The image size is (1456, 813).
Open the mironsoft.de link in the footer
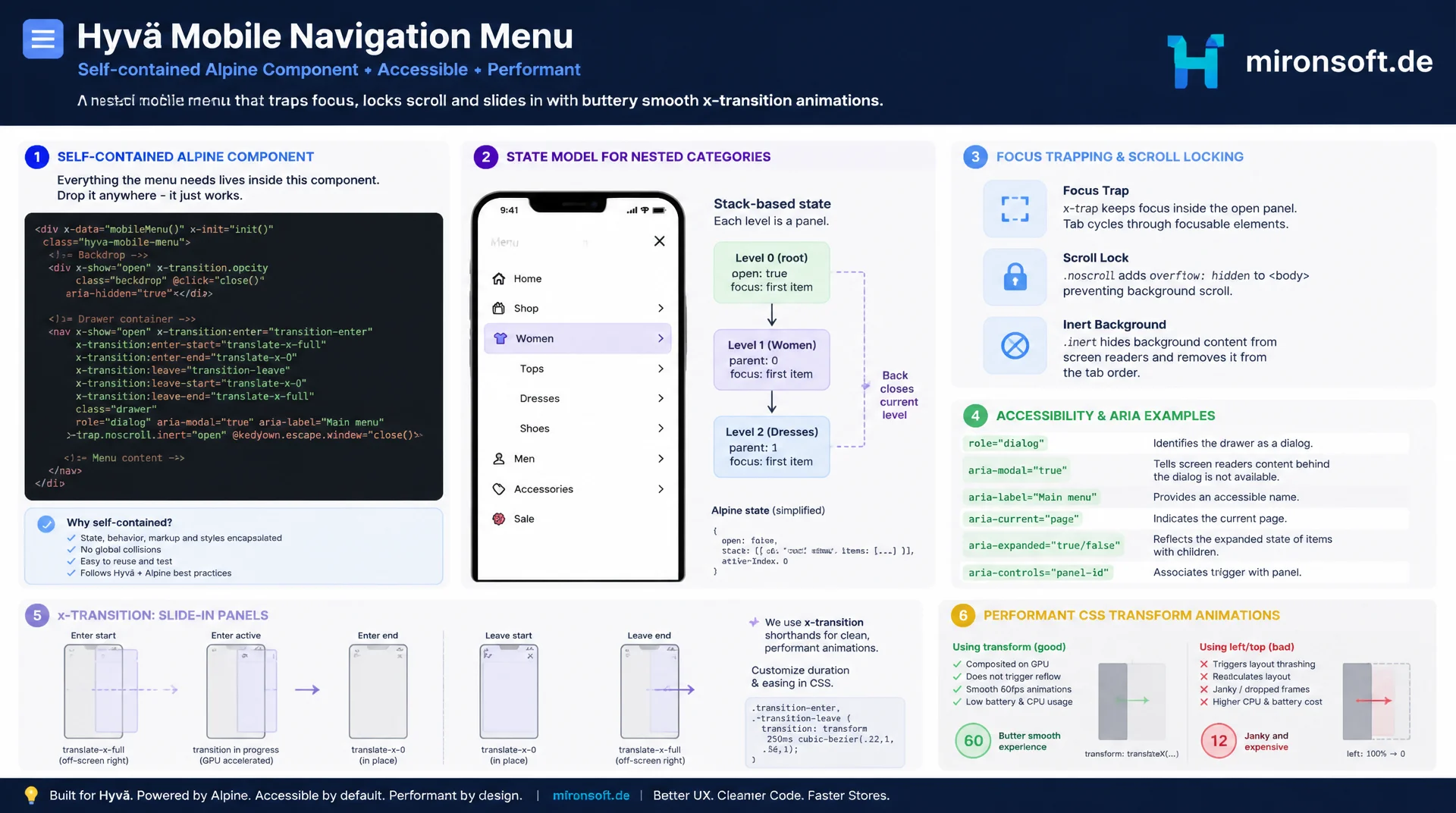click(591, 796)
